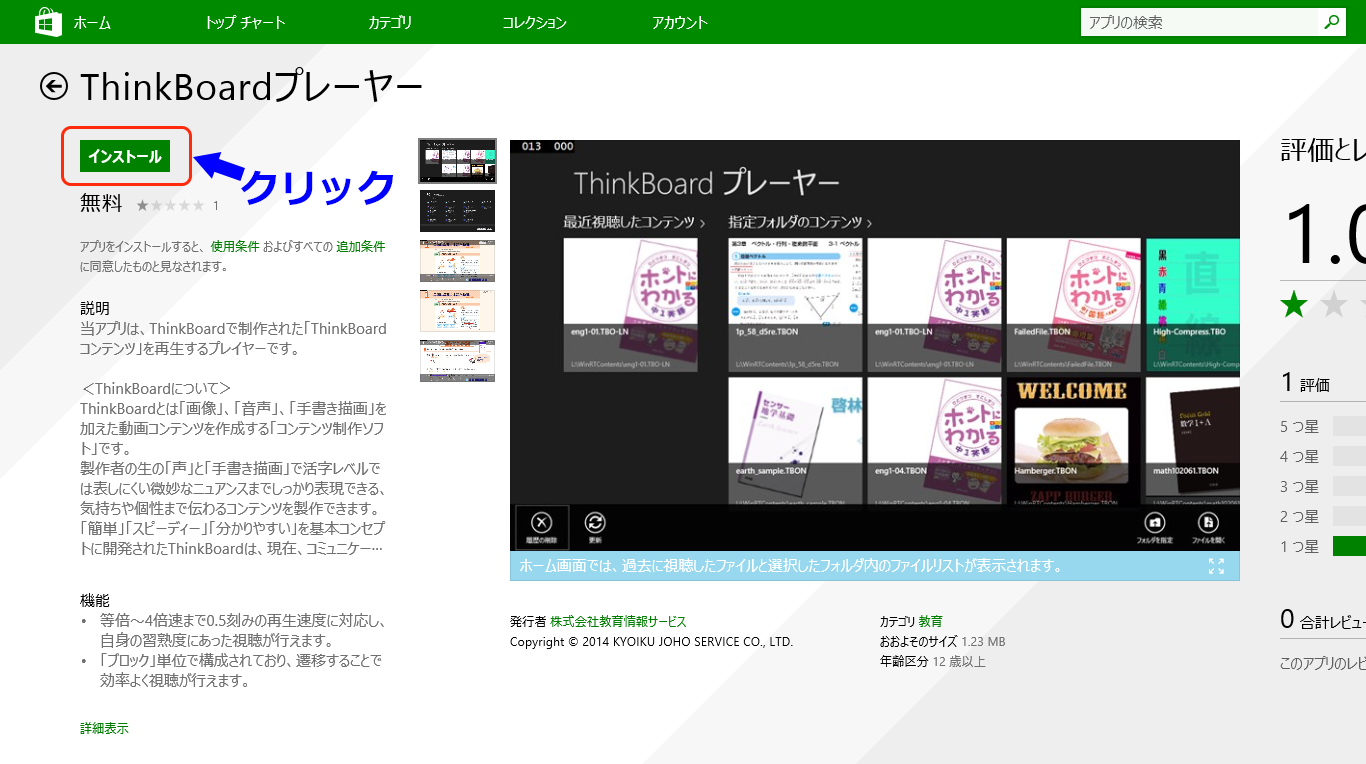Open the ホーム menu
1366x764 pixels.
(x=92, y=22)
